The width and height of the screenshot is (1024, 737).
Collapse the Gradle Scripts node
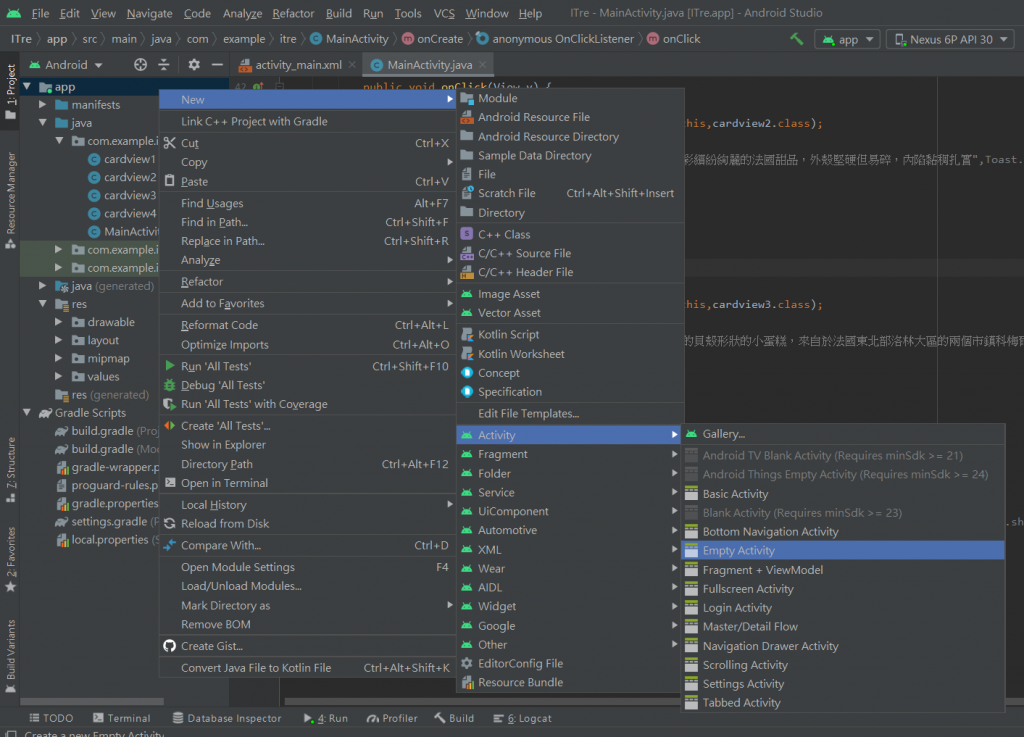pyautogui.click(x=27, y=413)
